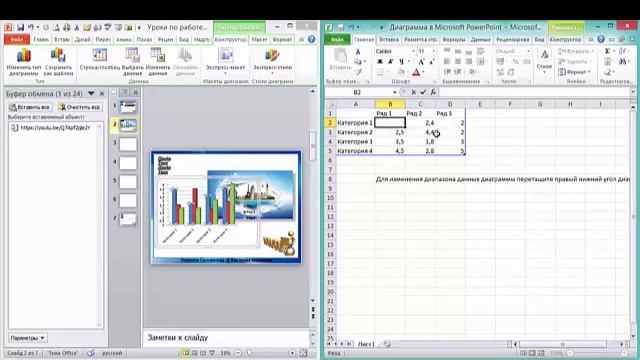
Task: Click Normal view icon in PowerPoint status bar
Action: pyautogui.click(x=186, y=353)
